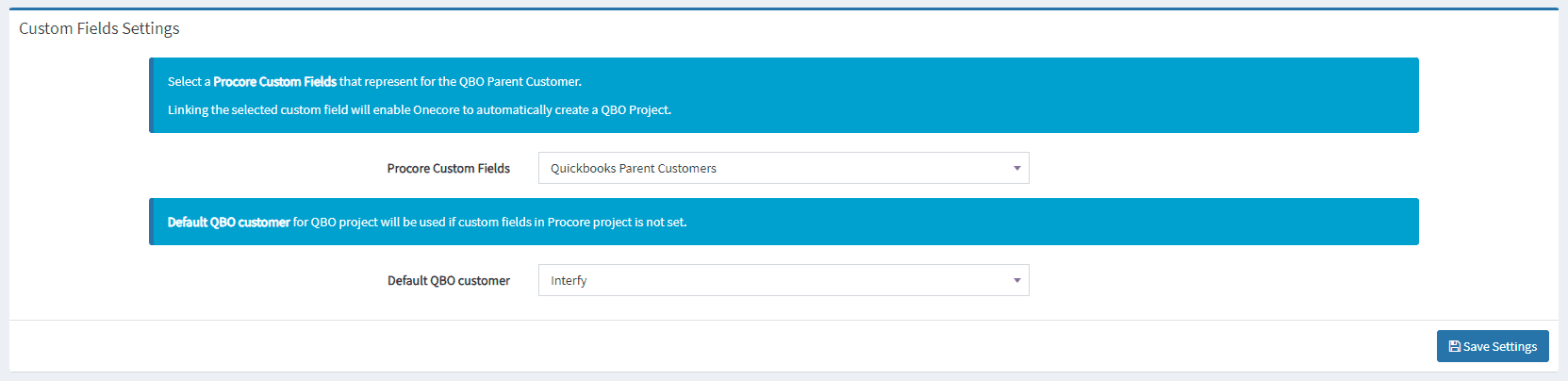Viewport: 1568px width, 381px height.
Task: Click bold 'Procore Custom Fields' in the info banner
Action: point(274,82)
